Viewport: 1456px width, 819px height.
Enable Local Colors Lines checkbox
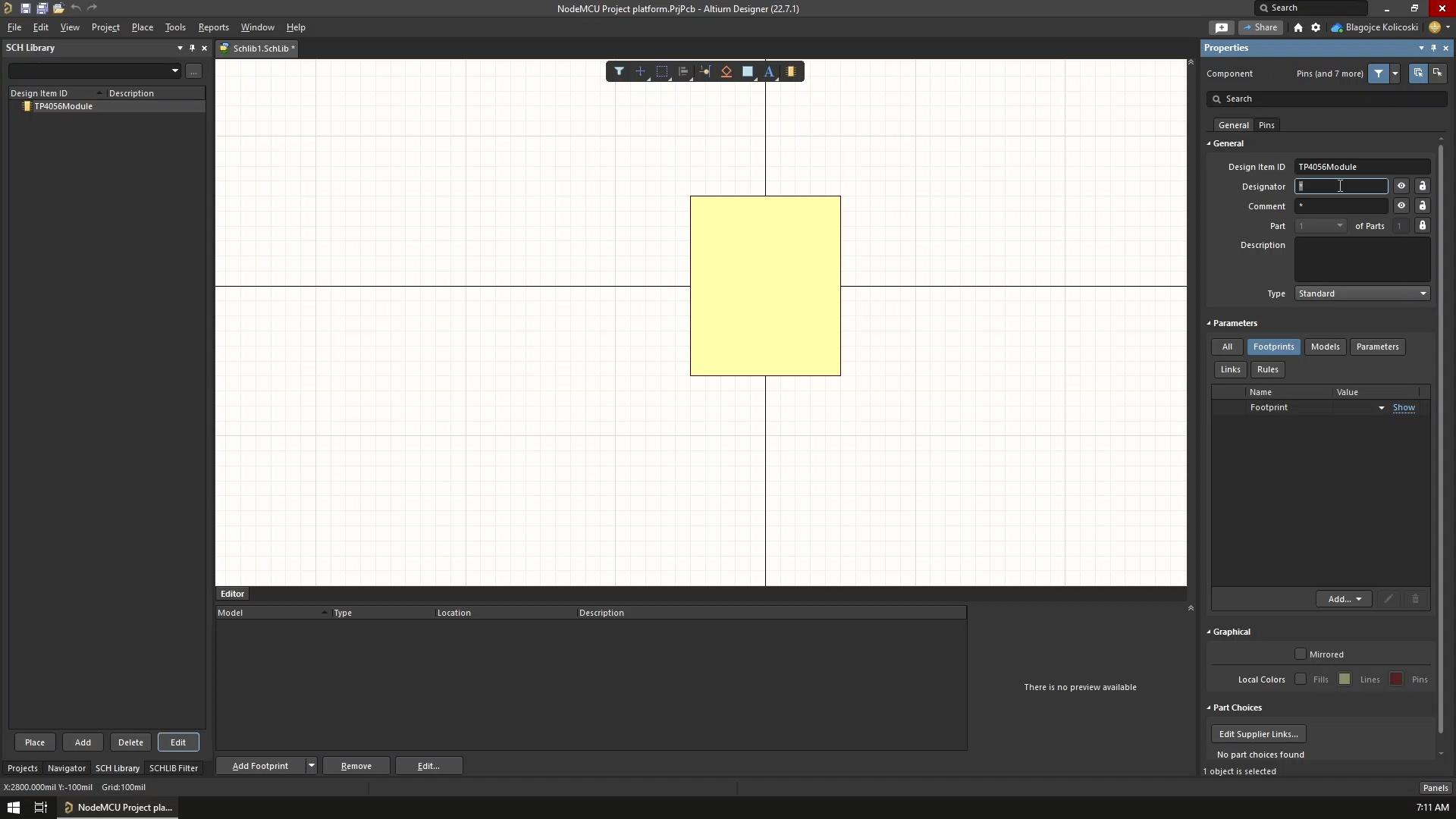click(x=1345, y=679)
